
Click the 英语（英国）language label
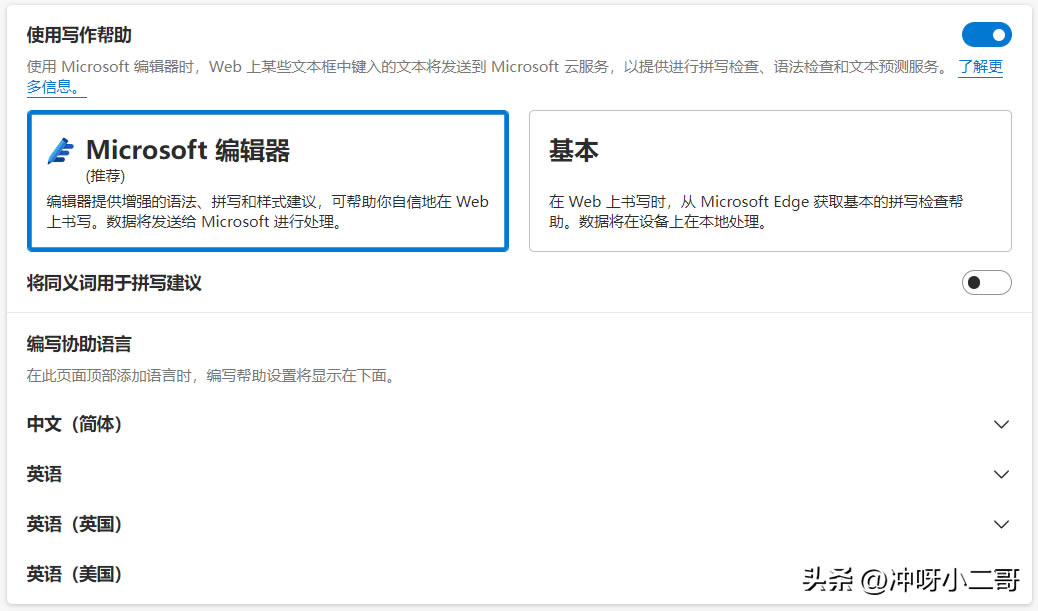tap(70, 524)
